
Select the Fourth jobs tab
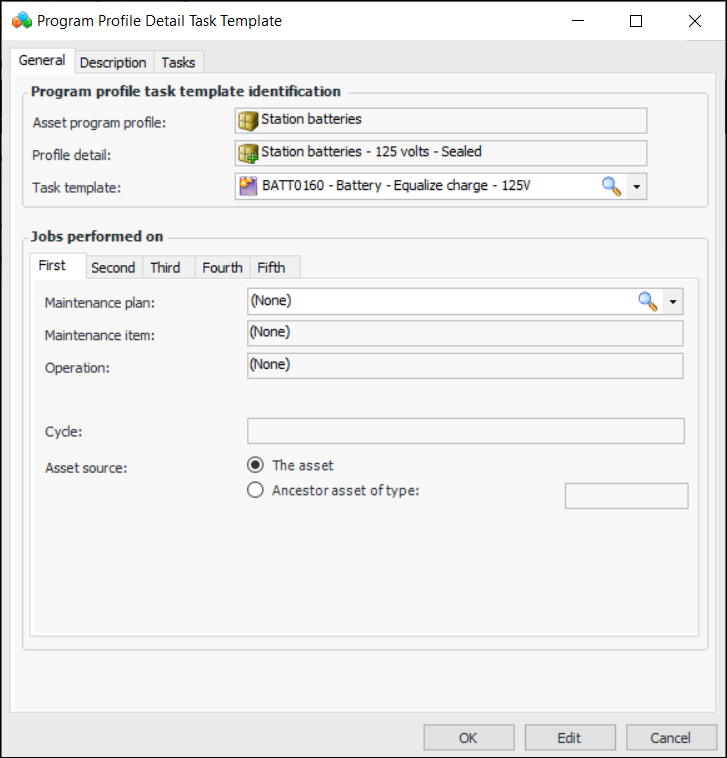[222, 267]
